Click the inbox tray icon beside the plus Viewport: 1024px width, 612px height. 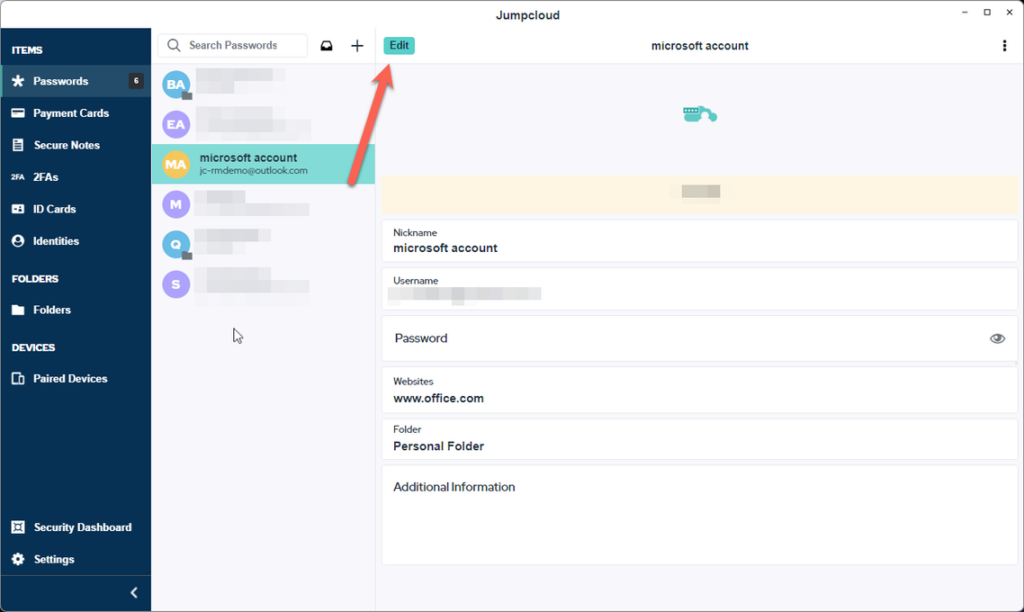click(x=327, y=45)
